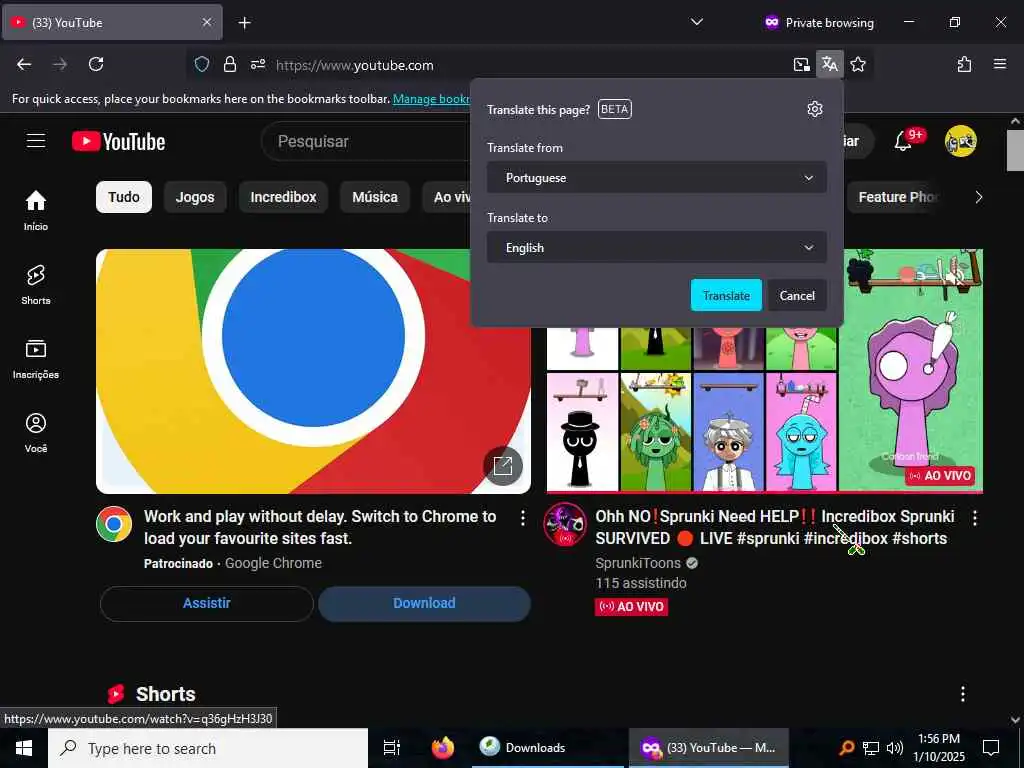This screenshot has height=768, width=1024.
Task: Cancel the translation popup
Action: (797, 295)
